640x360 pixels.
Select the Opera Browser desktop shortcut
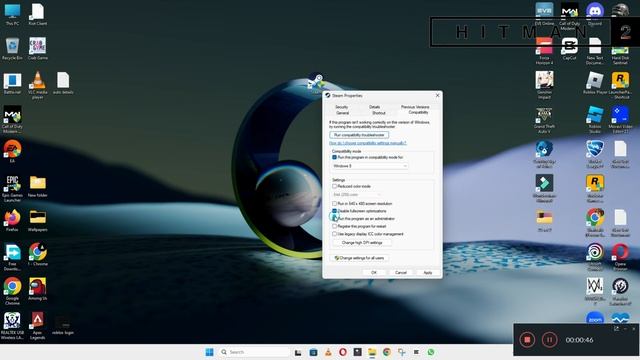[x=620, y=257]
